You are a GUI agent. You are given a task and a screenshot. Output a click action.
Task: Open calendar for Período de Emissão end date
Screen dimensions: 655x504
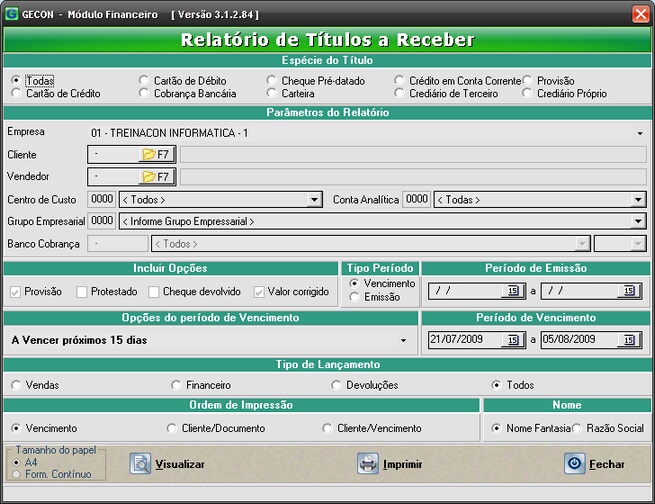tap(629, 291)
